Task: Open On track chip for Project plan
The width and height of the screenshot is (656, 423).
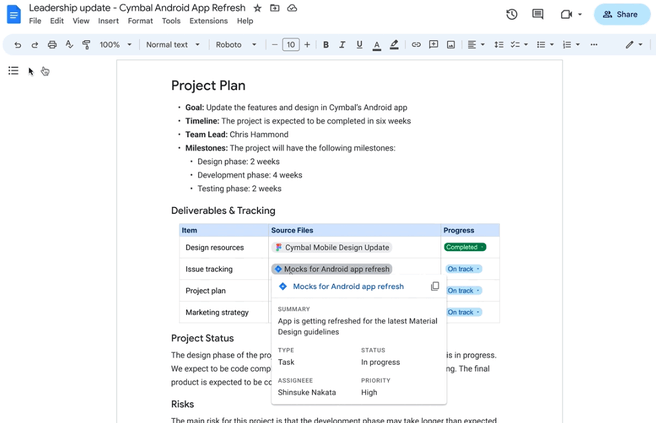Action: tap(464, 290)
